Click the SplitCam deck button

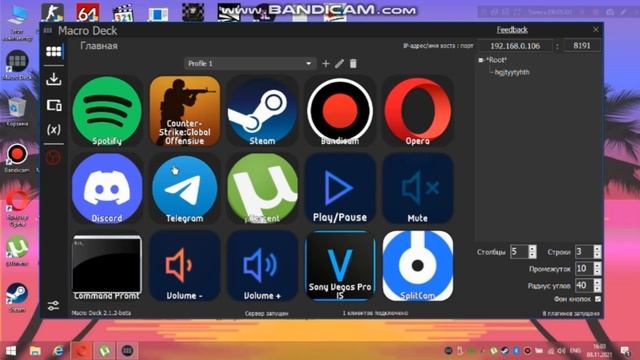click(x=418, y=266)
